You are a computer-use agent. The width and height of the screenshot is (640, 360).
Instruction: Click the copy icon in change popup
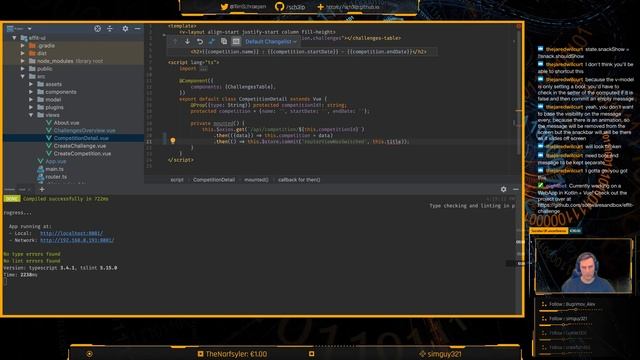coord(224,41)
